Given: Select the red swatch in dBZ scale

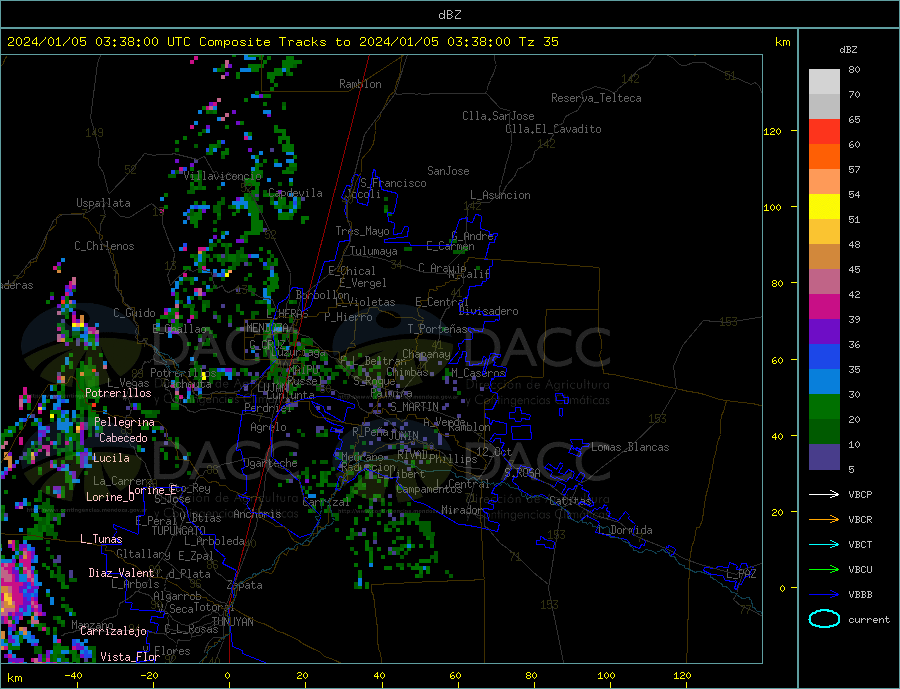Looking at the screenshot, I should (824, 131).
